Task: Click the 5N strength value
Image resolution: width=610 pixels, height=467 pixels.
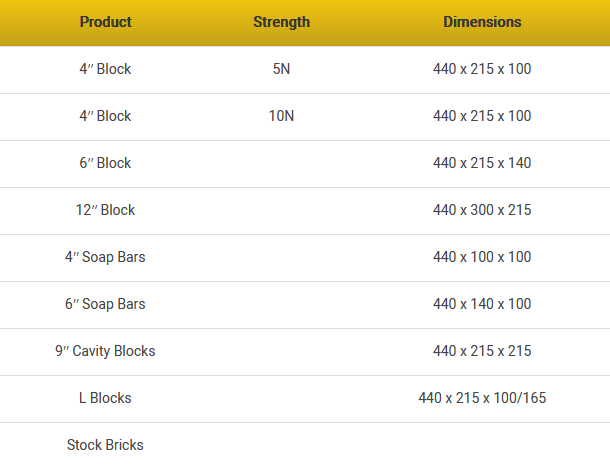Action: click(x=281, y=69)
